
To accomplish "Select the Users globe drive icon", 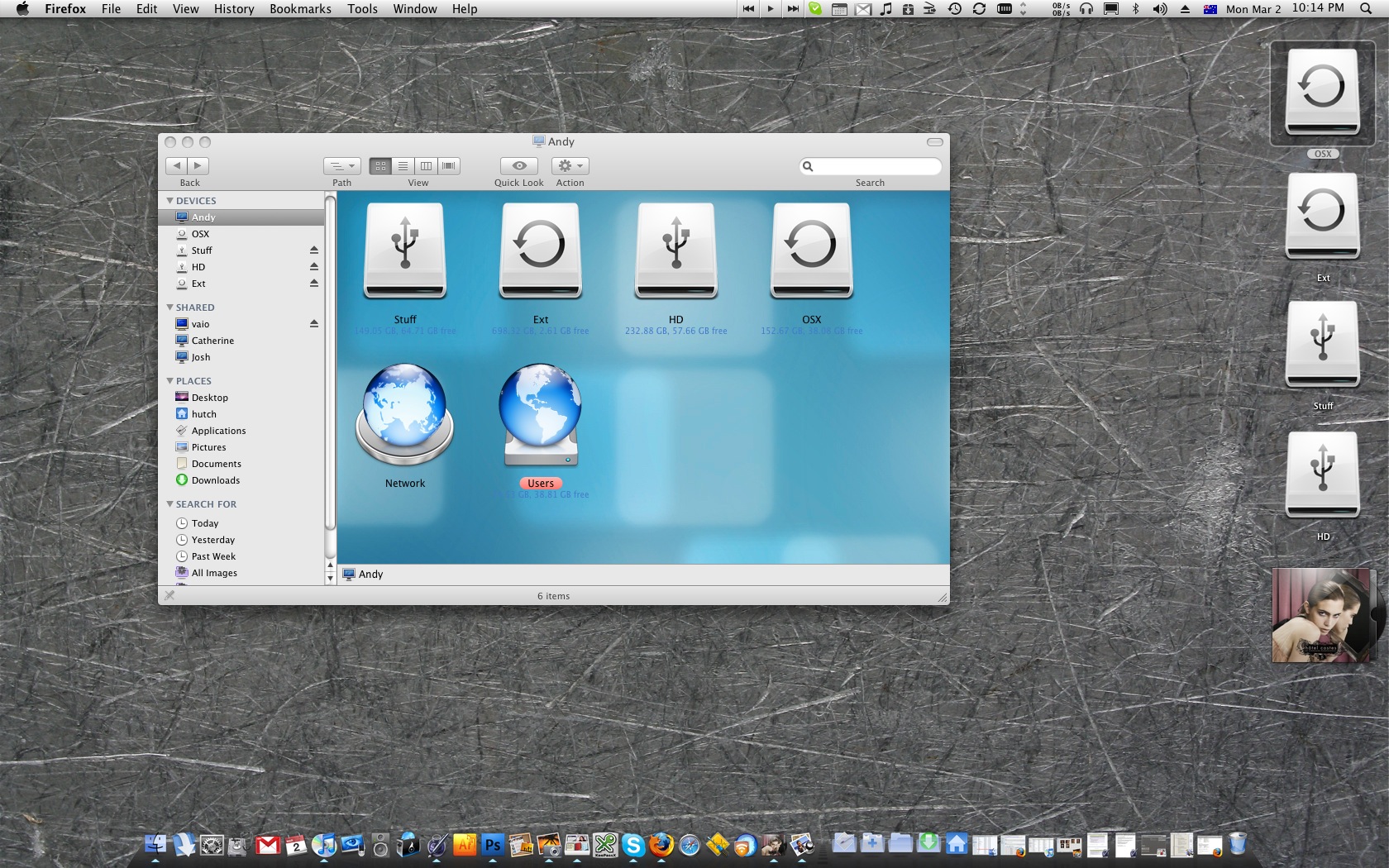I will point(541,415).
